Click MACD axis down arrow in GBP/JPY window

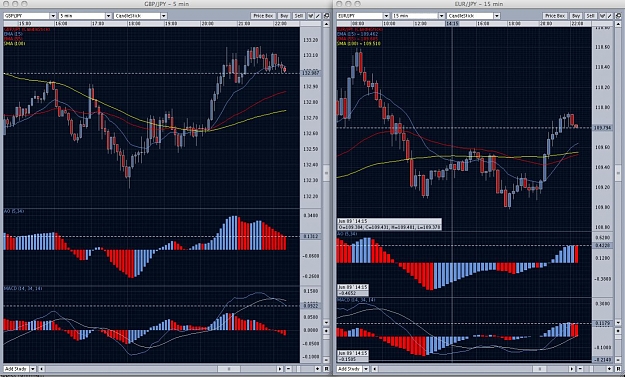(326, 323)
